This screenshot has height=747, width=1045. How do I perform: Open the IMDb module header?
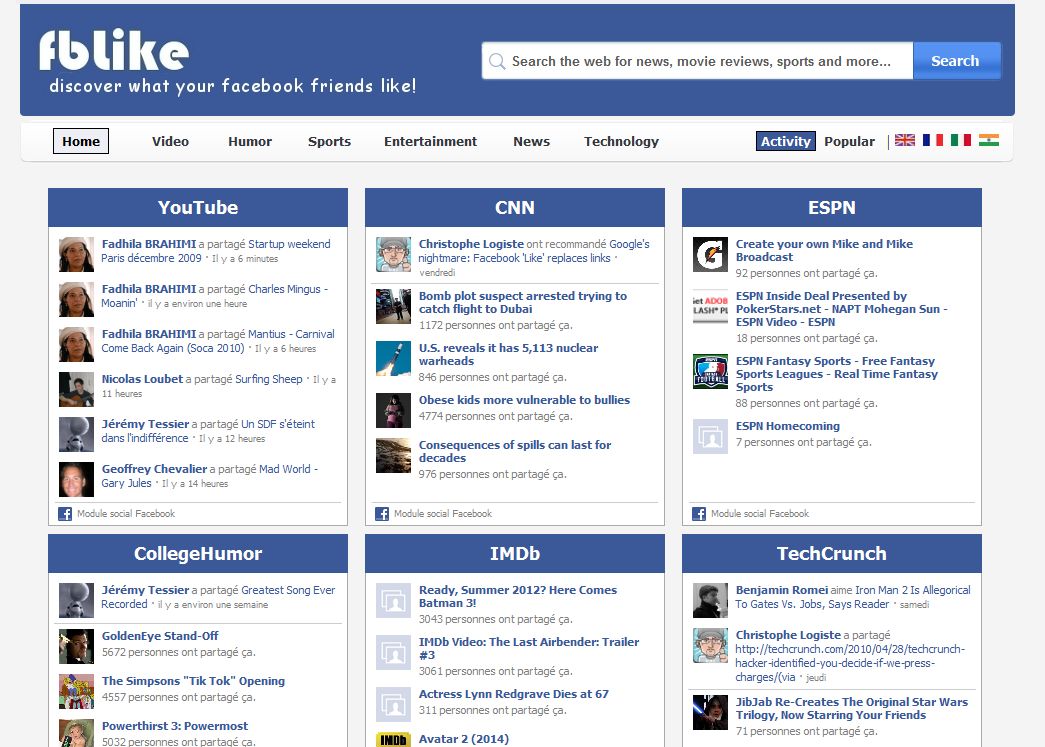click(x=515, y=553)
